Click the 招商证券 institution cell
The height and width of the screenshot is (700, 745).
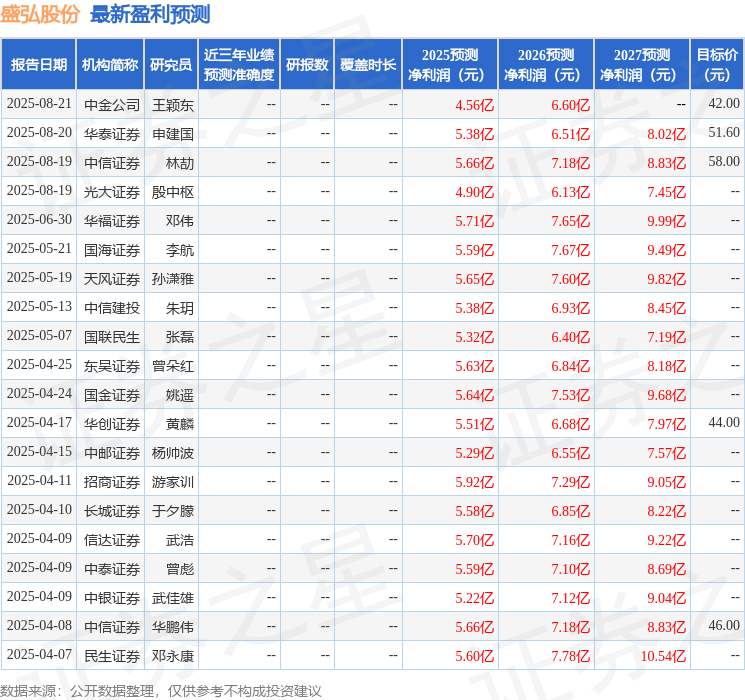click(x=112, y=482)
